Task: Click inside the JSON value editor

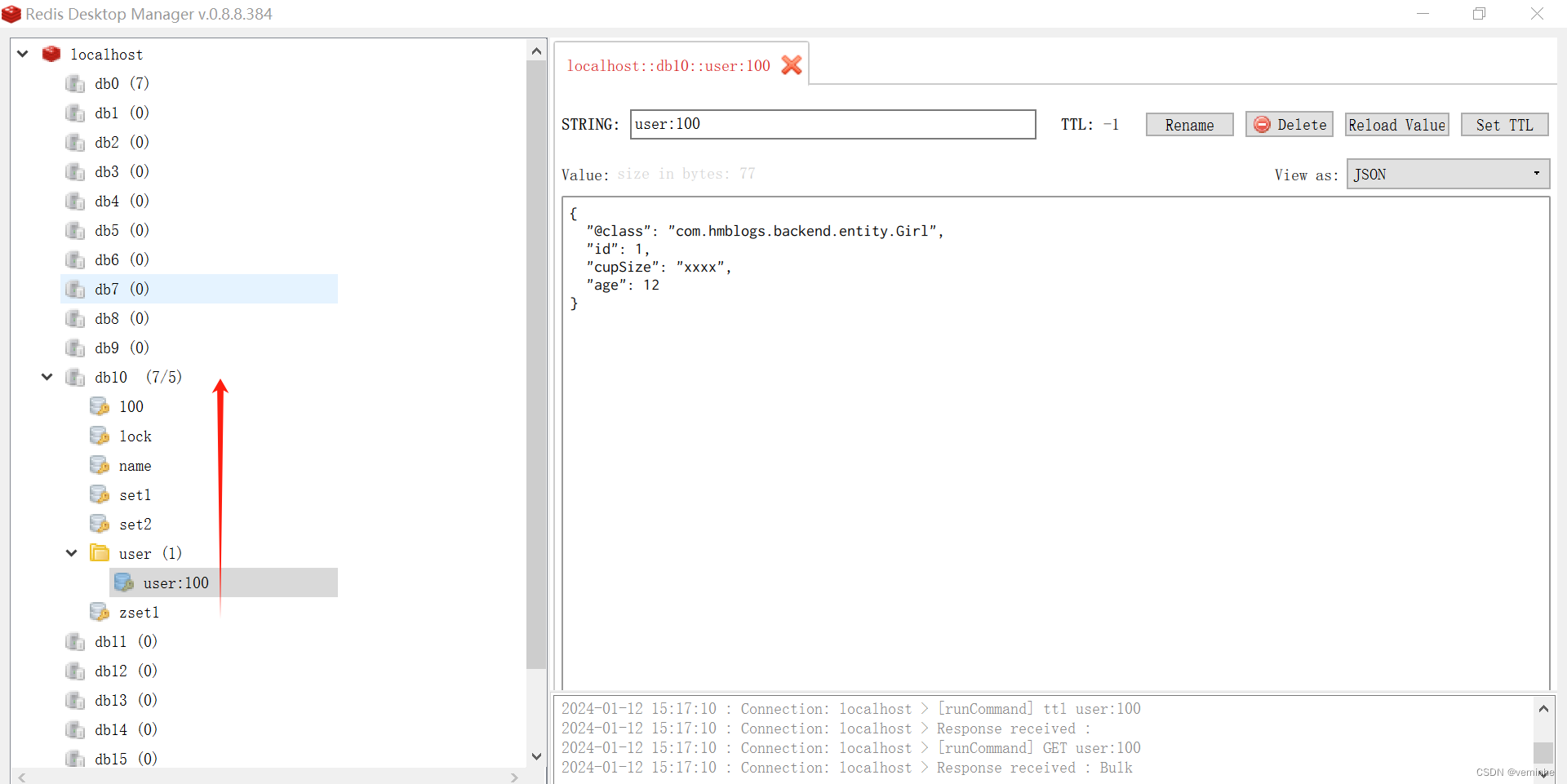Action: pyautogui.click(x=1055, y=443)
